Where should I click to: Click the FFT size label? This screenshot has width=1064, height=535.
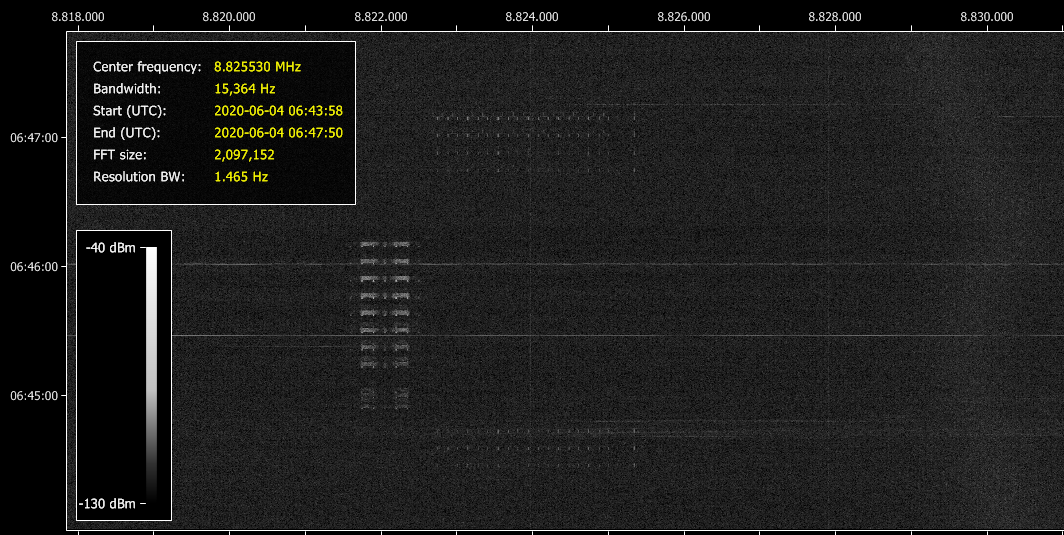[x=119, y=155]
